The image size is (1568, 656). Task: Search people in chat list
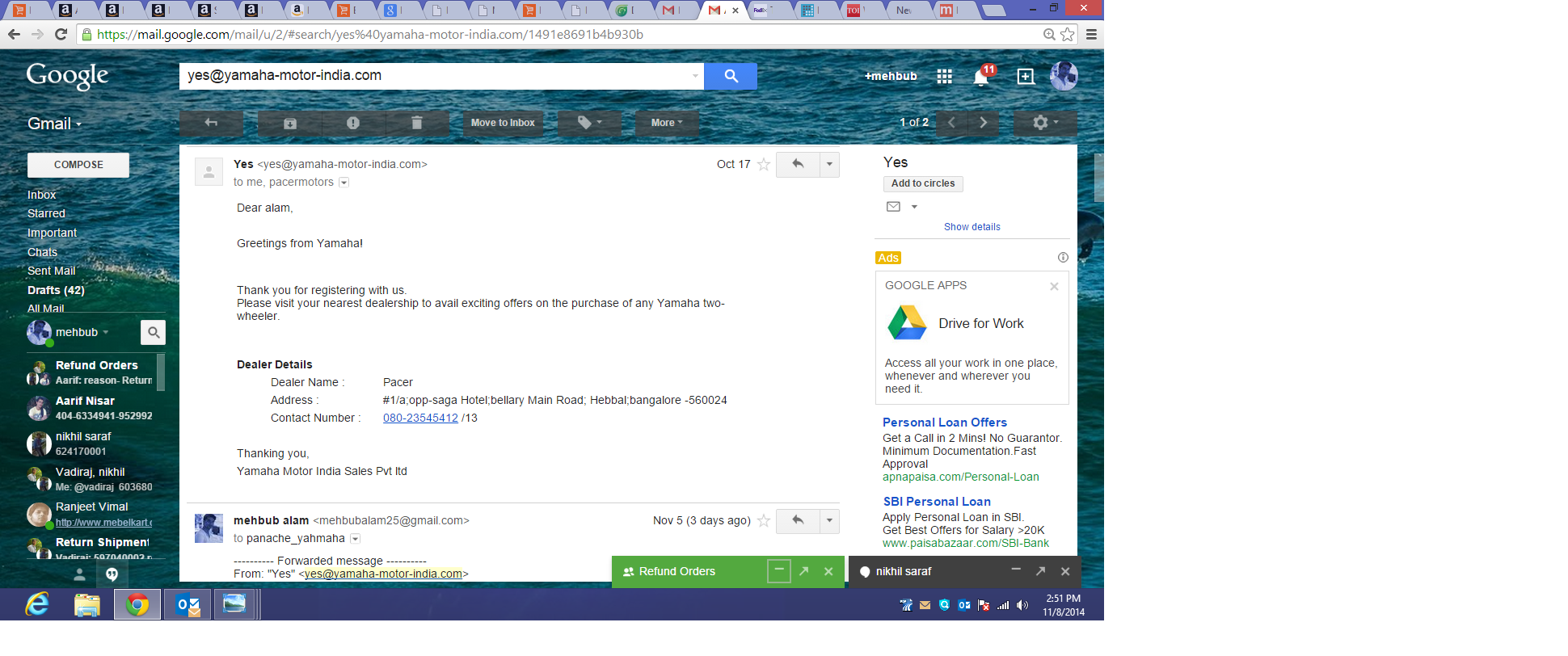[x=153, y=332]
